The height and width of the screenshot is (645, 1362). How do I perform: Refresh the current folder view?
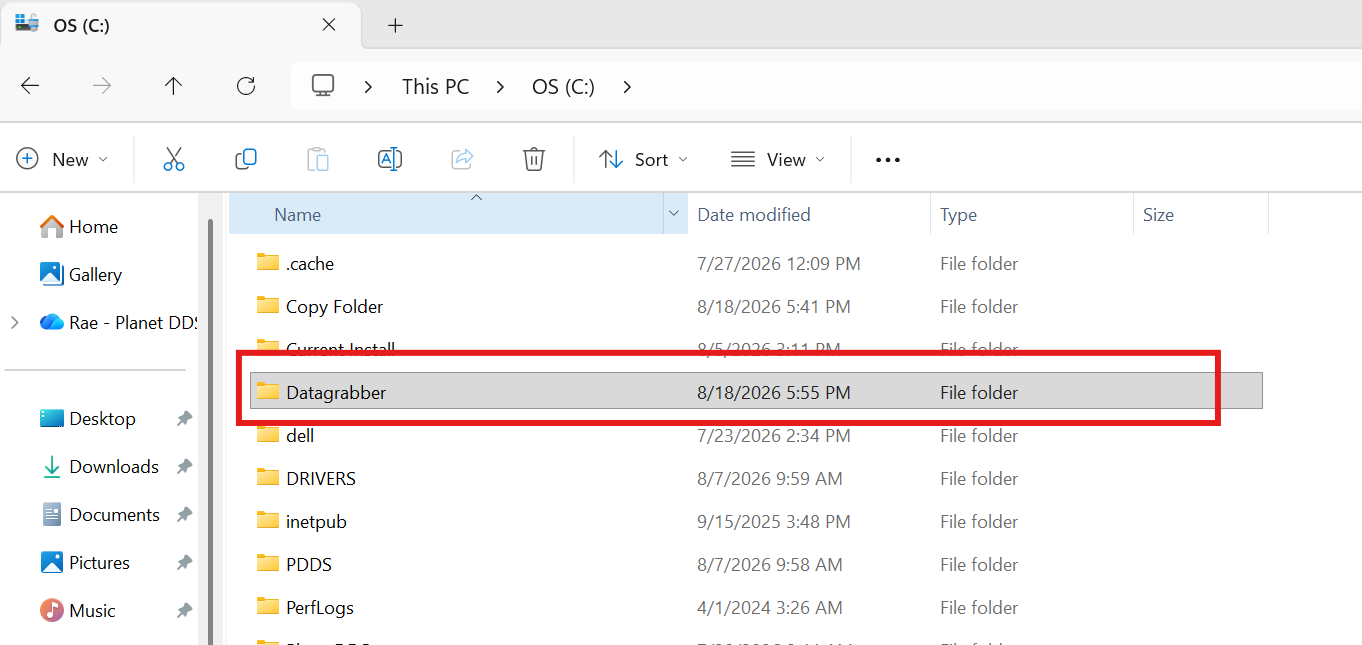(x=246, y=86)
